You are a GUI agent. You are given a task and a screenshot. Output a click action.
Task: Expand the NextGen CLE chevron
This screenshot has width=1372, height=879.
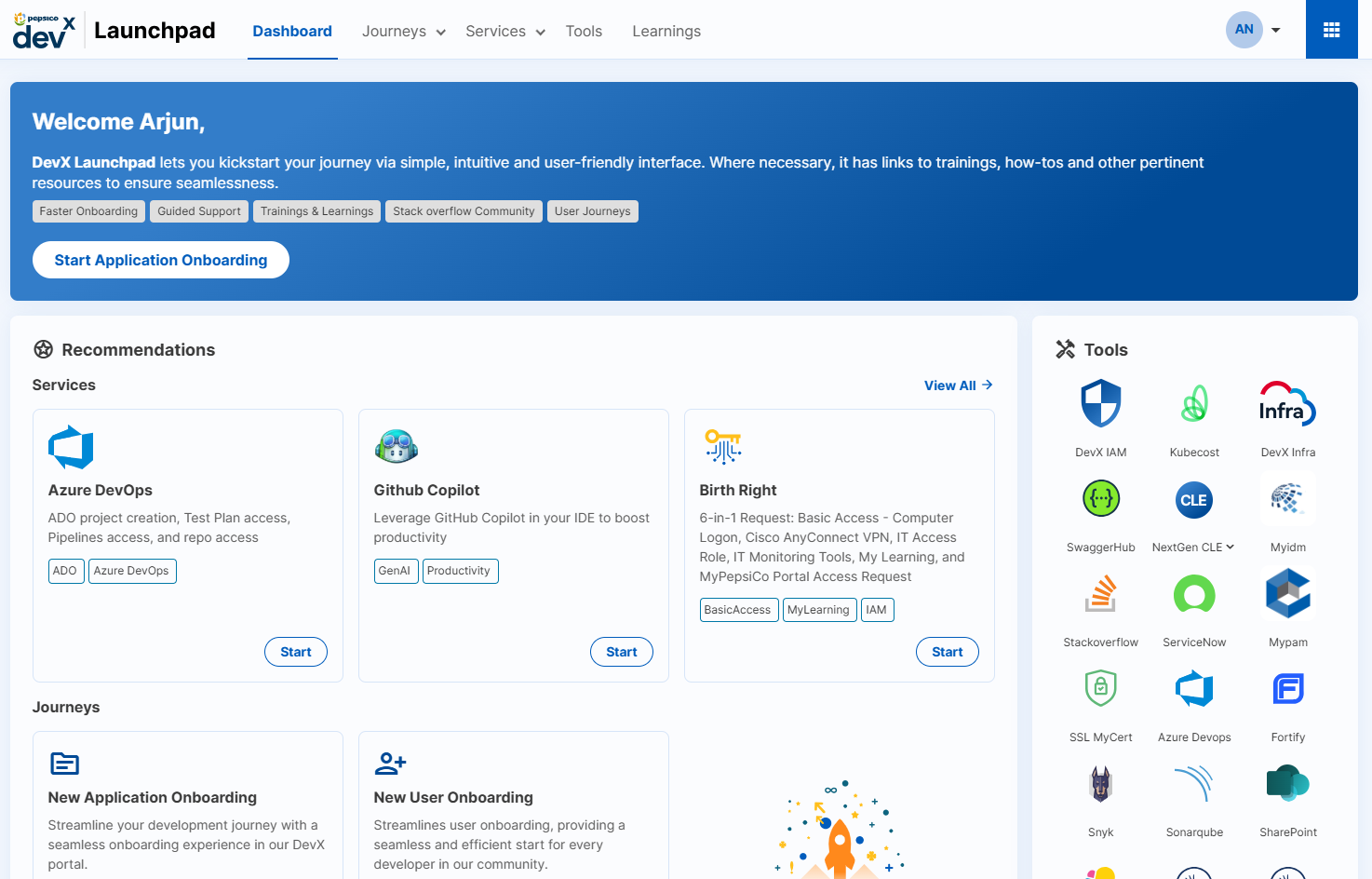1231,547
